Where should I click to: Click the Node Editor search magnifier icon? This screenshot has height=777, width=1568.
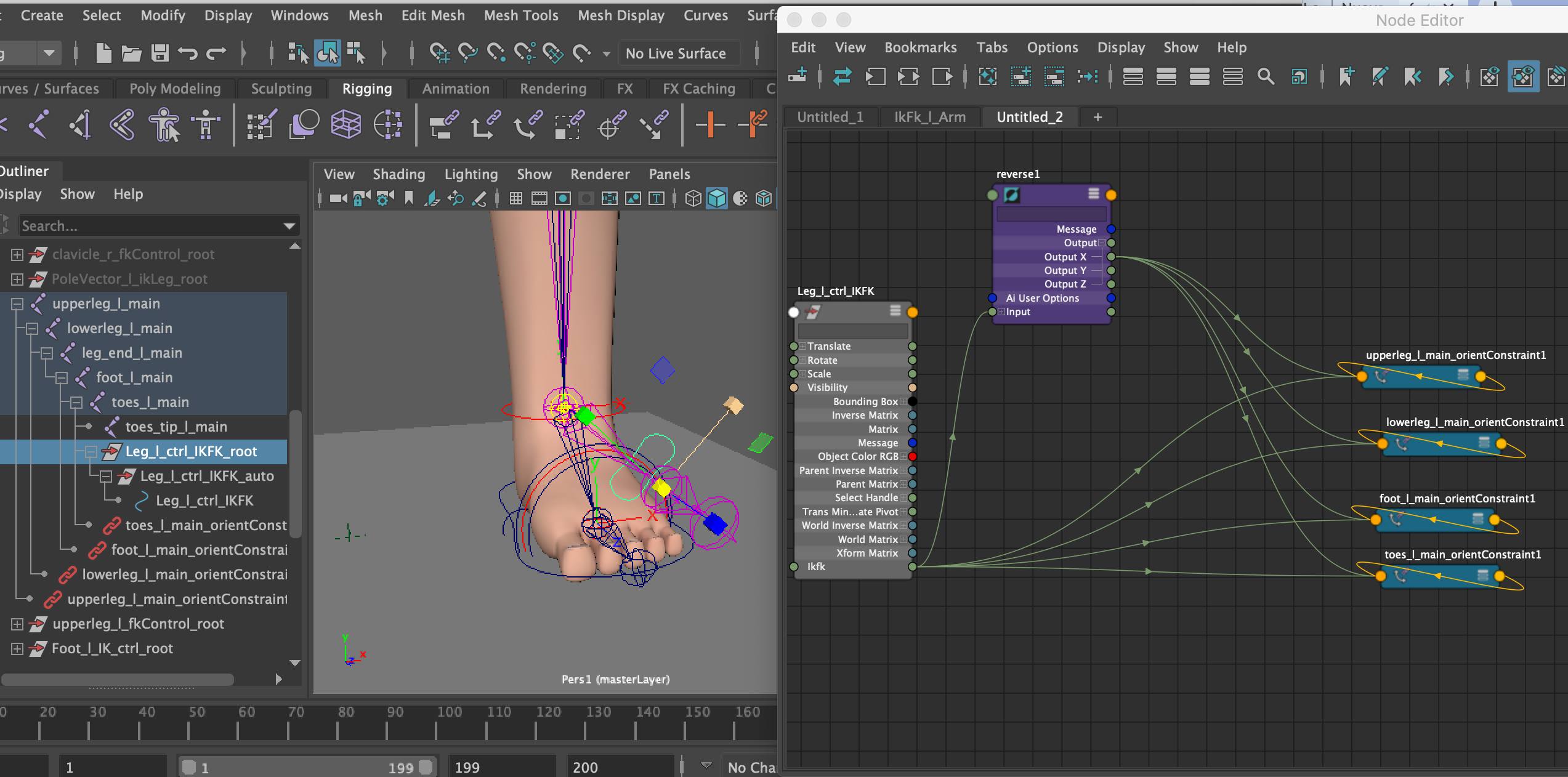pyautogui.click(x=1266, y=76)
